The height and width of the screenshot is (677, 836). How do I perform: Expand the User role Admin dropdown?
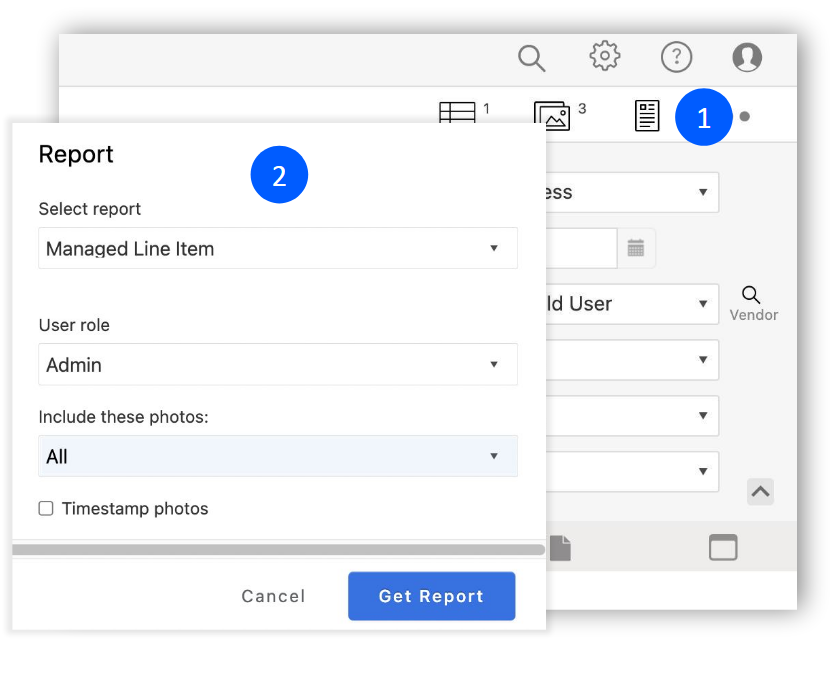click(278, 365)
